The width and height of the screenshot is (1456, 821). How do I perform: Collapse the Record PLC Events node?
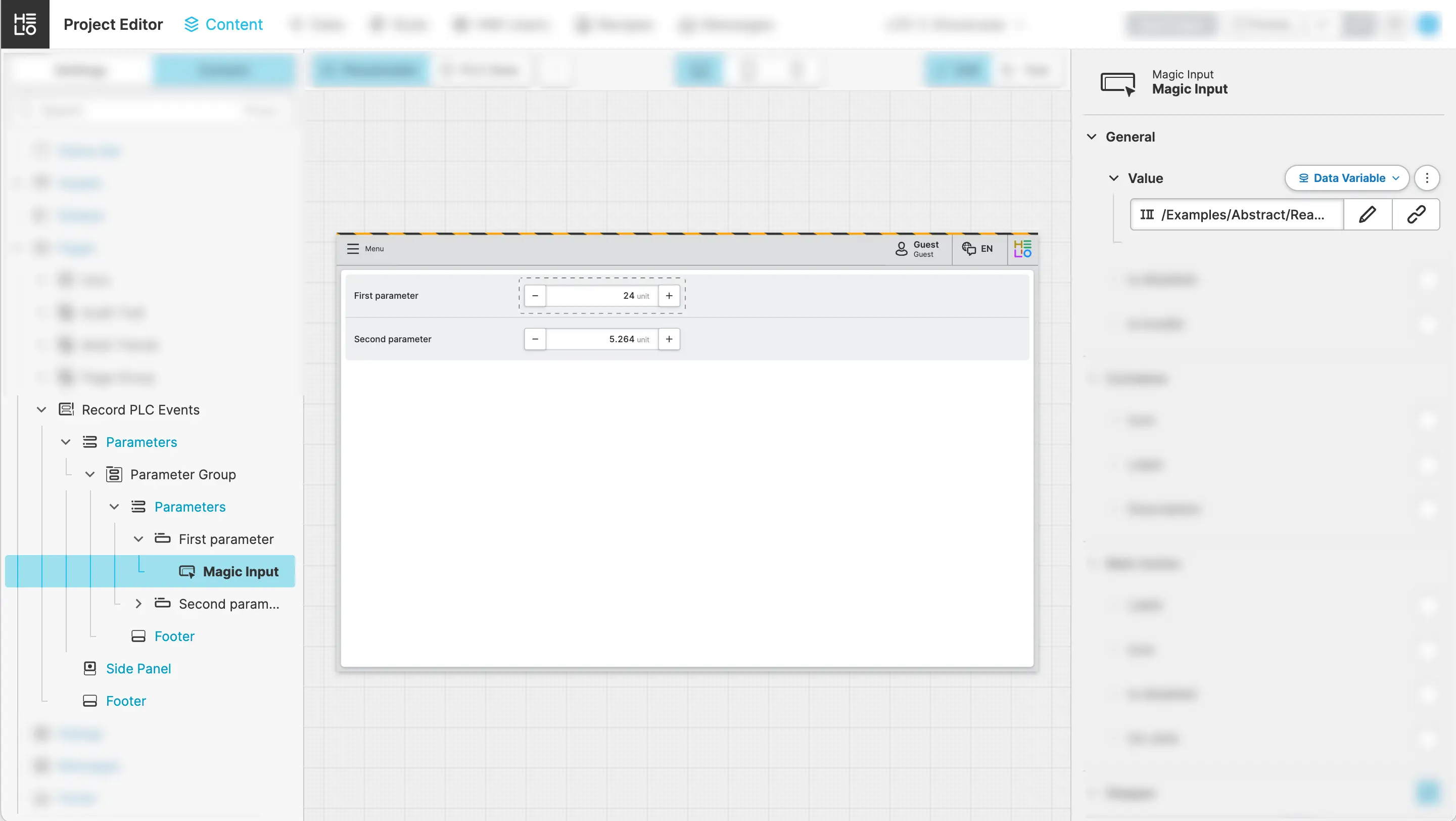point(41,410)
